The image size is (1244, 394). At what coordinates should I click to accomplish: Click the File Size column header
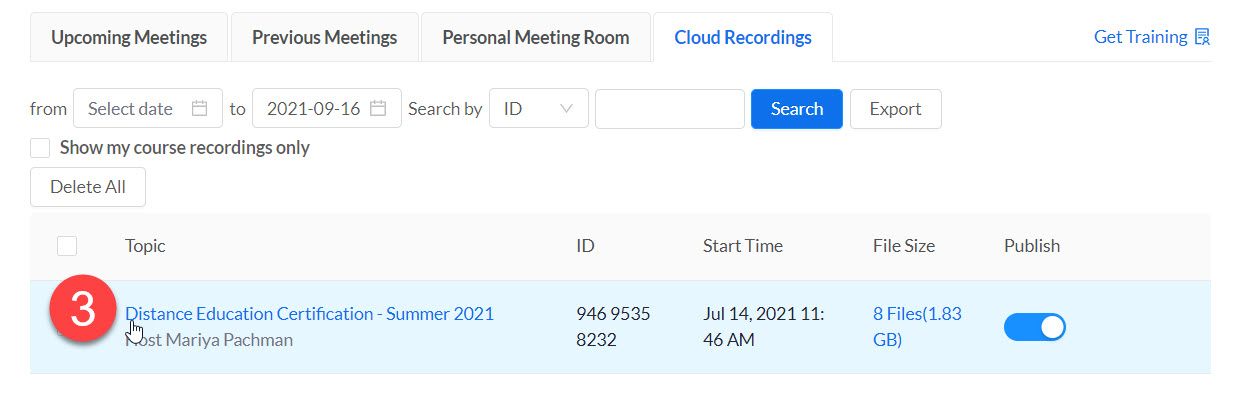(x=904, y=246)
